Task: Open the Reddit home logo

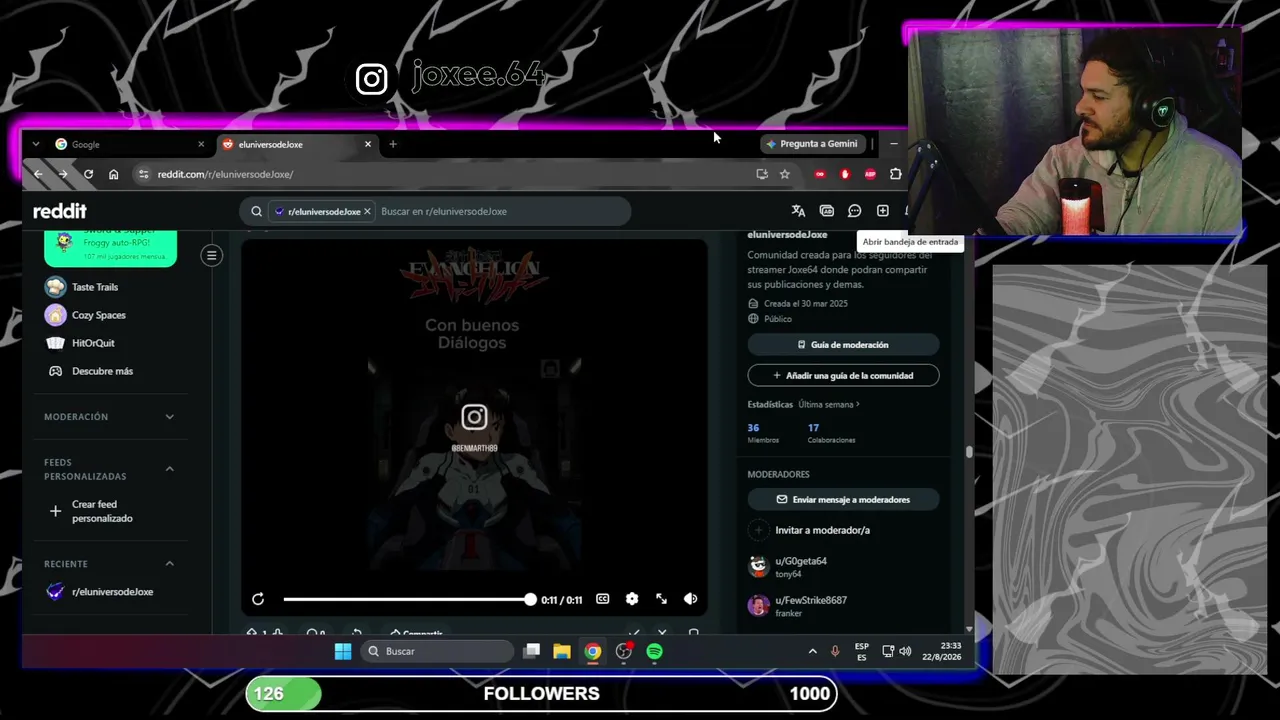Action: coord(60,211)
